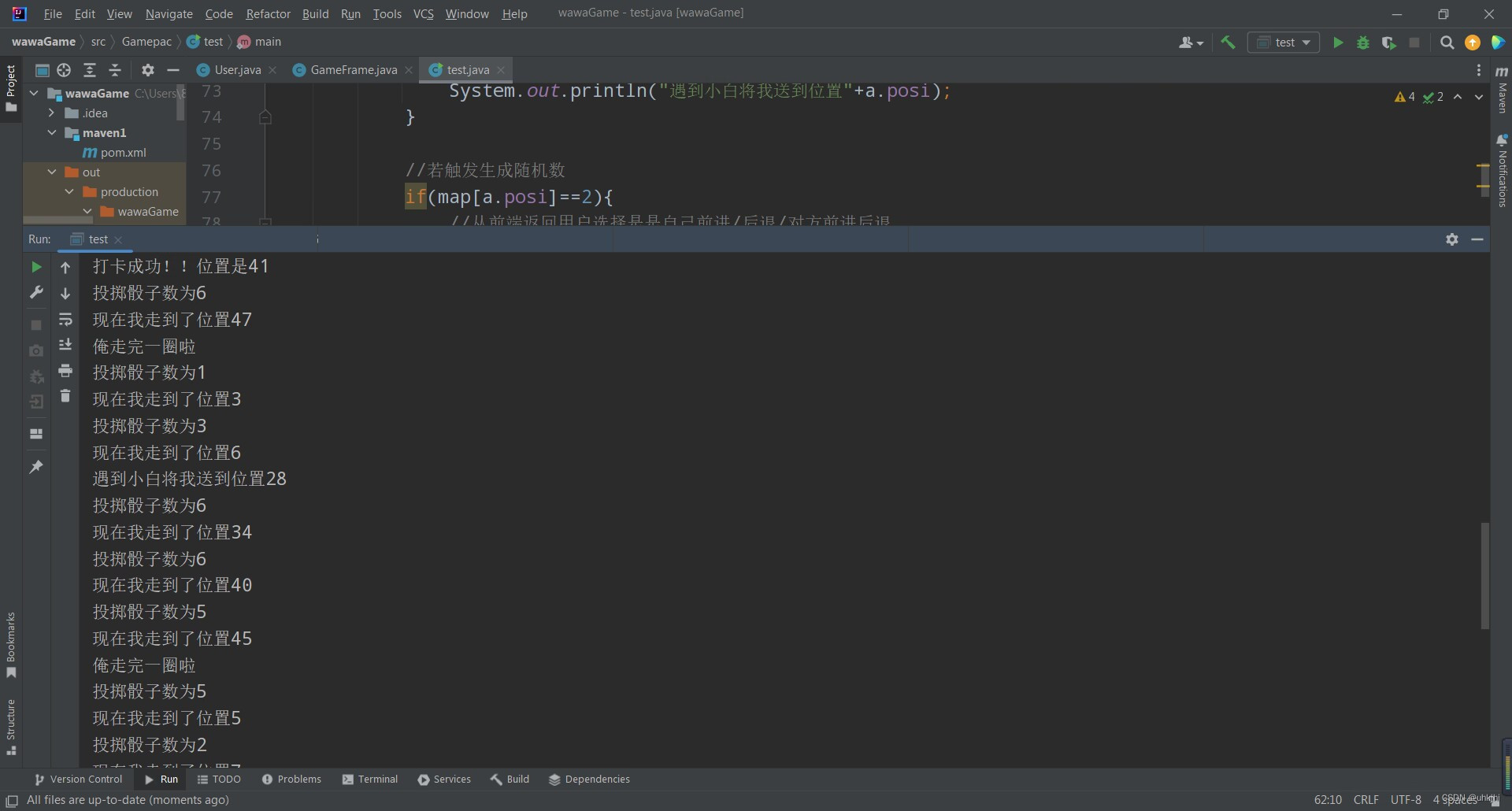Change CRLF line separator in status bar
This screenshot has width=1512, height=811.
(1366, 800)
